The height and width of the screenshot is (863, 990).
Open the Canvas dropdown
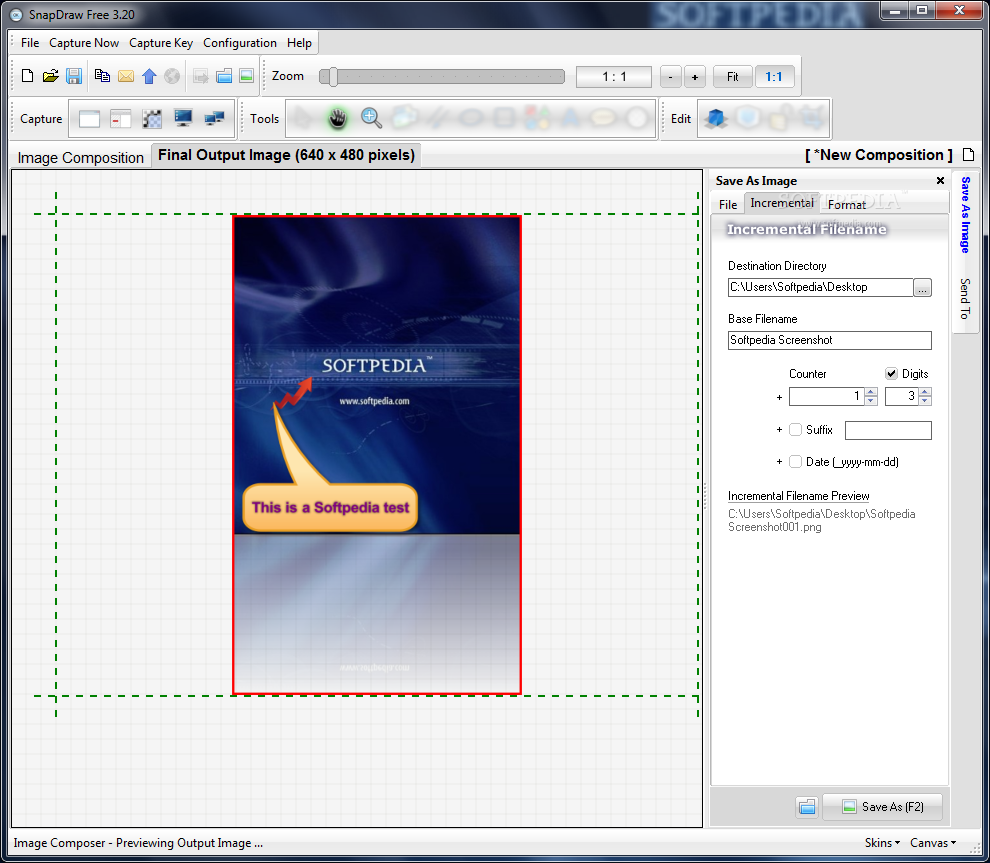point(933,843)
